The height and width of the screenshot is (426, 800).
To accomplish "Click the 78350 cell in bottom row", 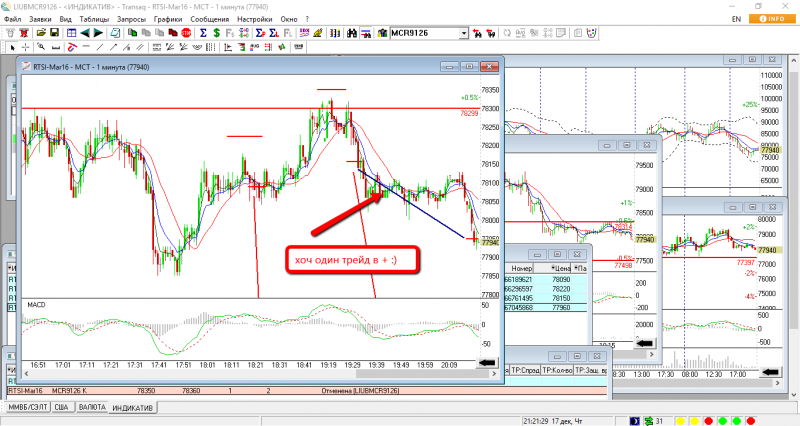I will pos(146,391).
